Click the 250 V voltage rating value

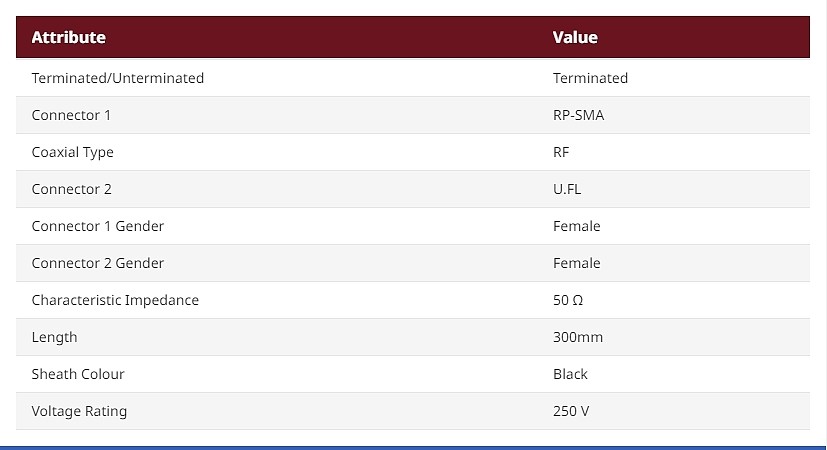click(571, 411)
